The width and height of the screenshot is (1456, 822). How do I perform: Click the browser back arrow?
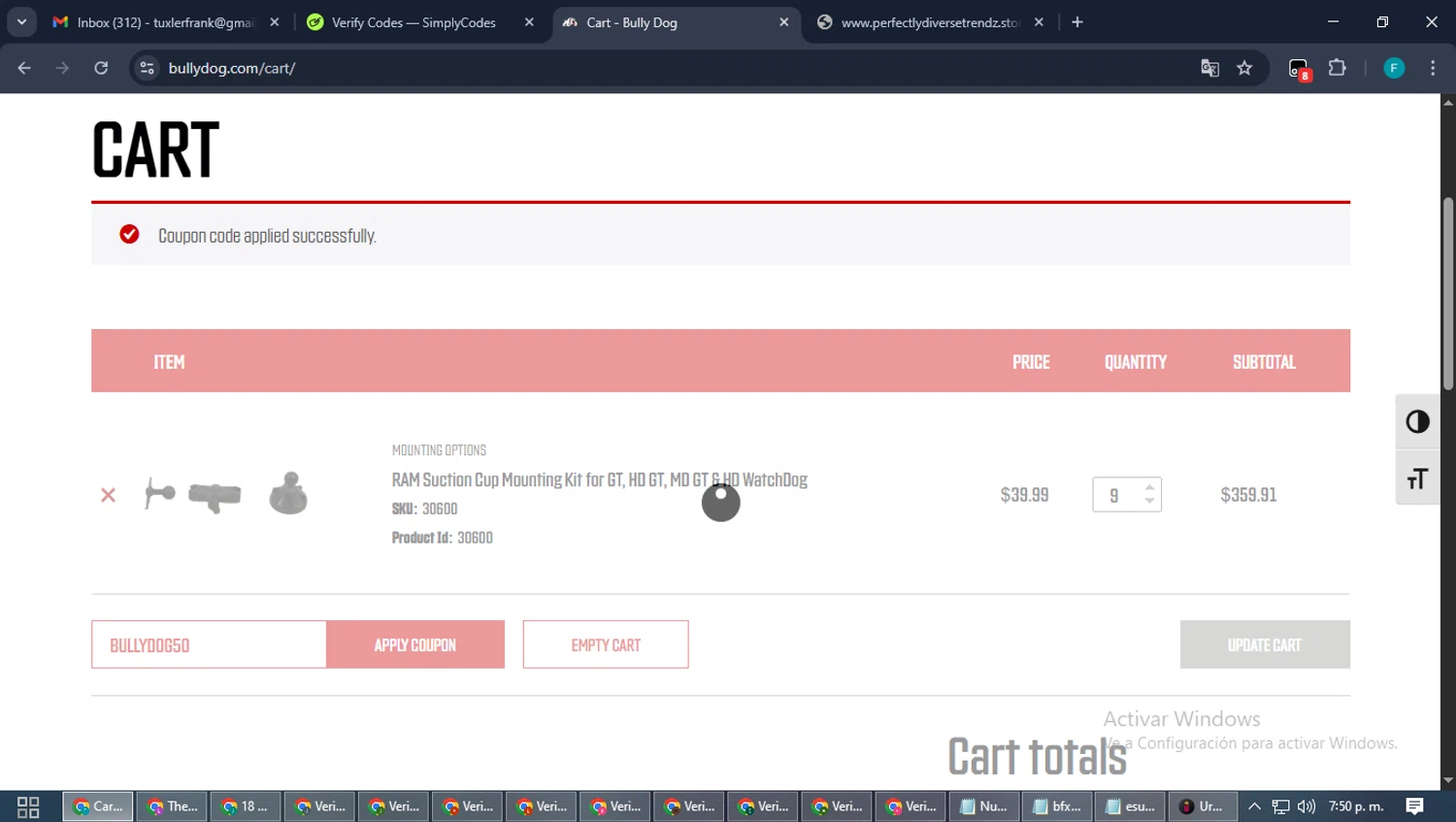tap(24, 68)
